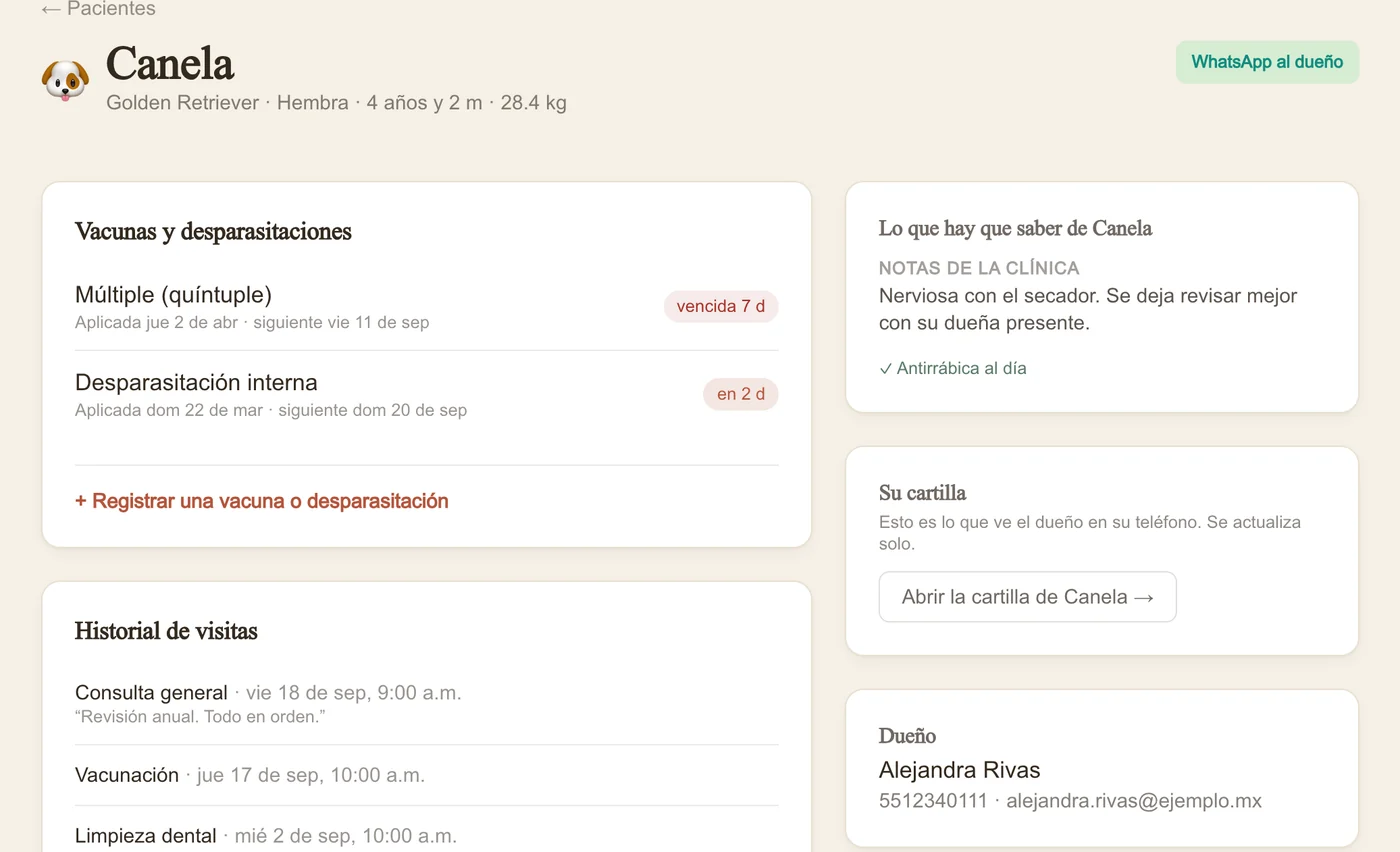Click the dog emoji avatar
The image size is (1400, 852).
point(65,79)
